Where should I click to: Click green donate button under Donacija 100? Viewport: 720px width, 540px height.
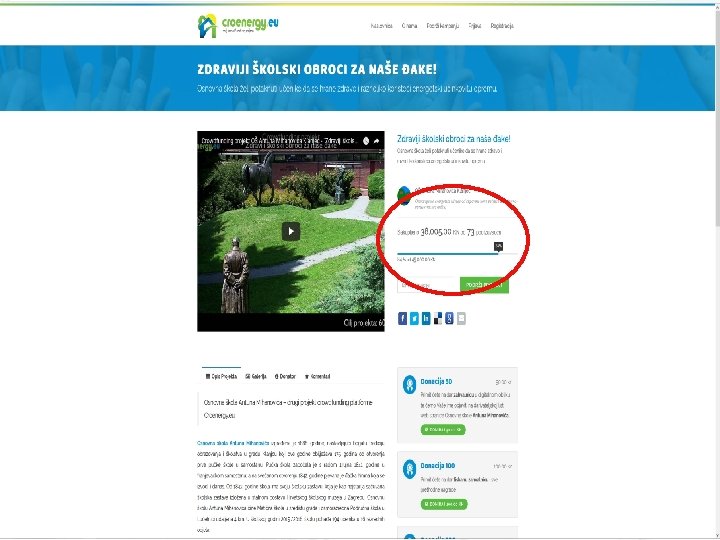(x=444, y=504)
